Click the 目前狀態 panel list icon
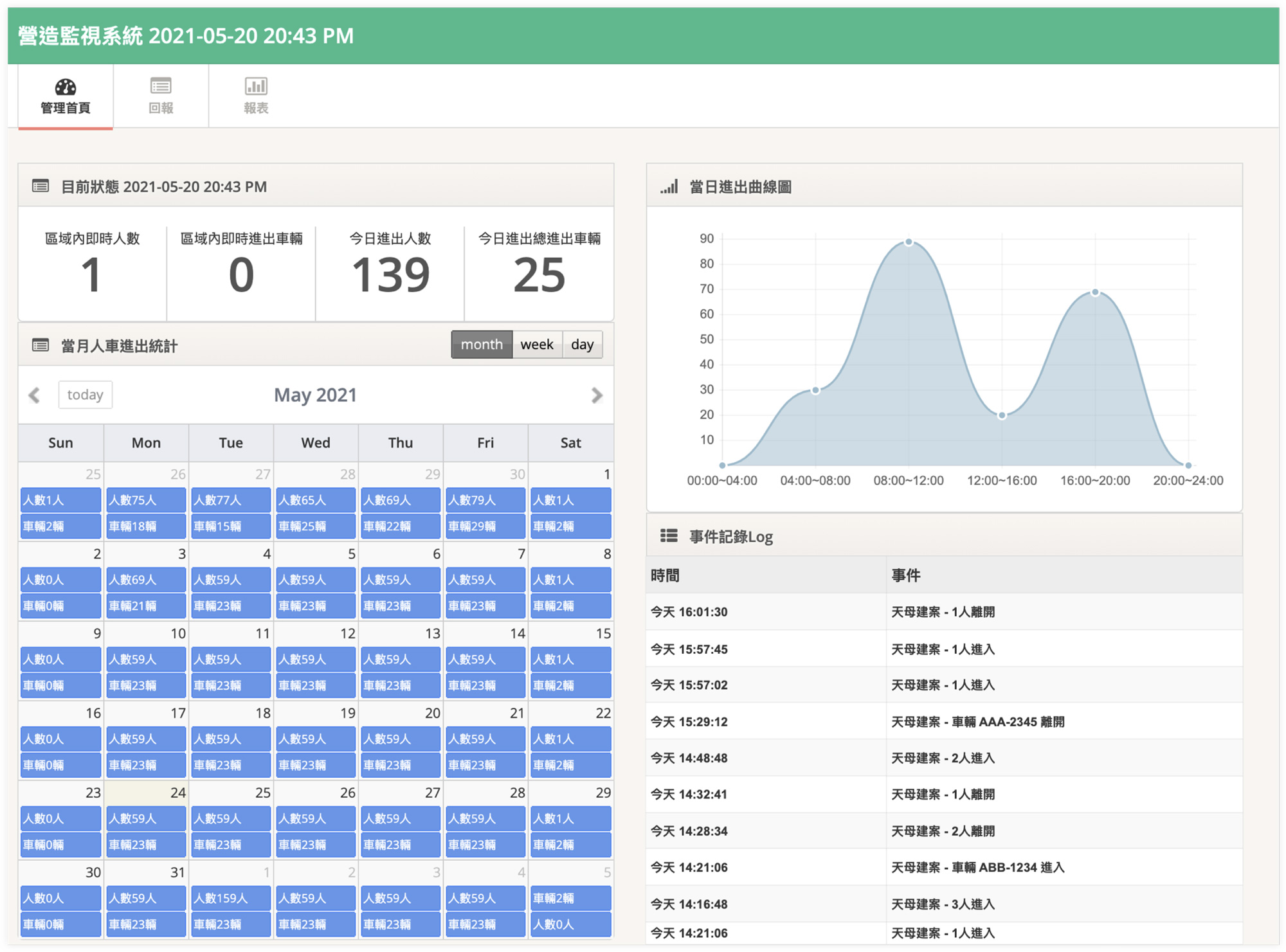 [x=41, y=186]
